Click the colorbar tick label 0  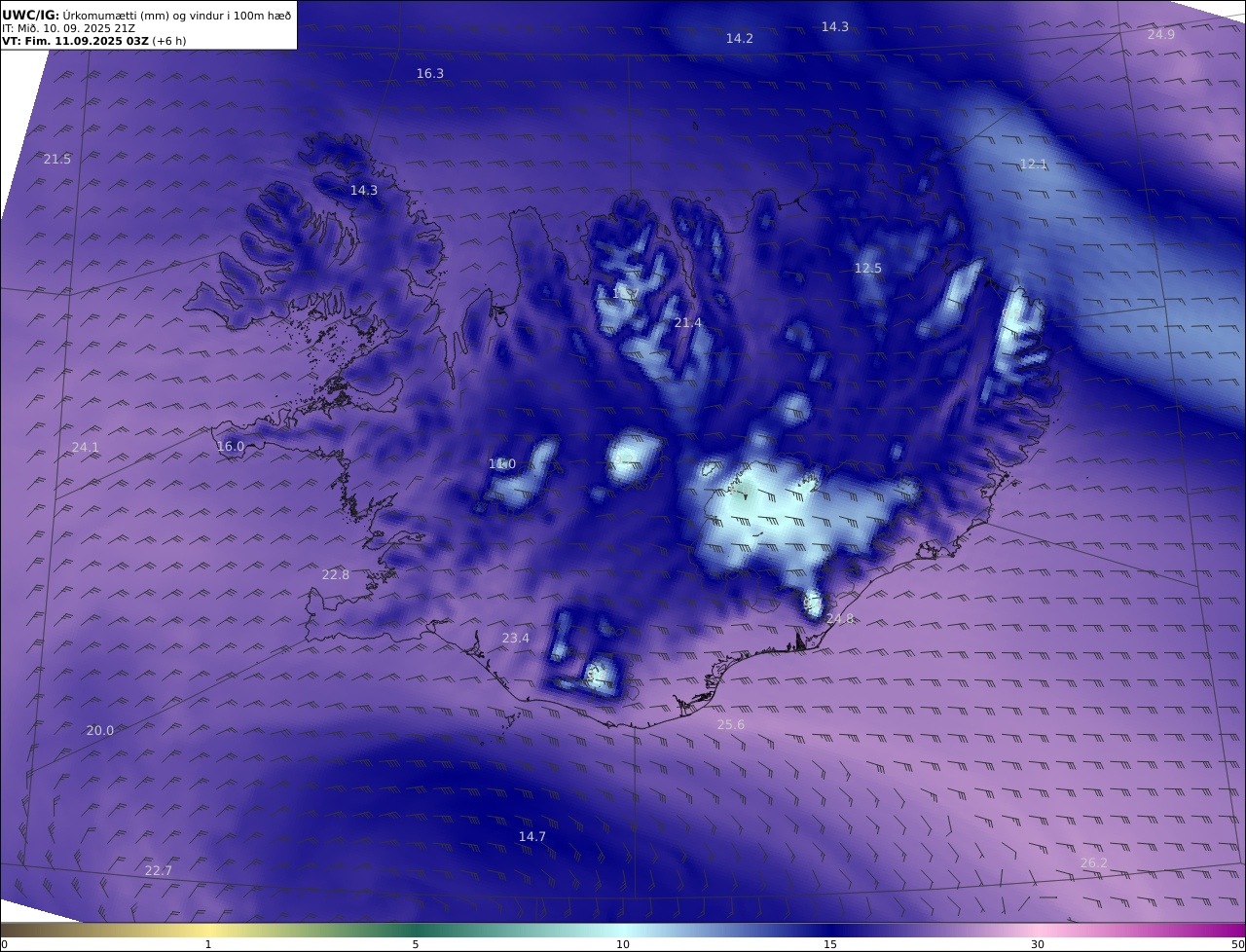pos(4,944)
